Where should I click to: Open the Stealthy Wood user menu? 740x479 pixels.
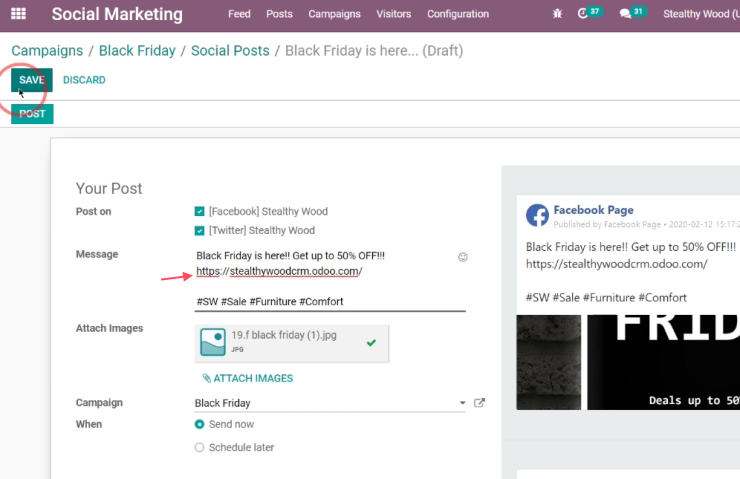pyautogui.click(x=701, y=14)
